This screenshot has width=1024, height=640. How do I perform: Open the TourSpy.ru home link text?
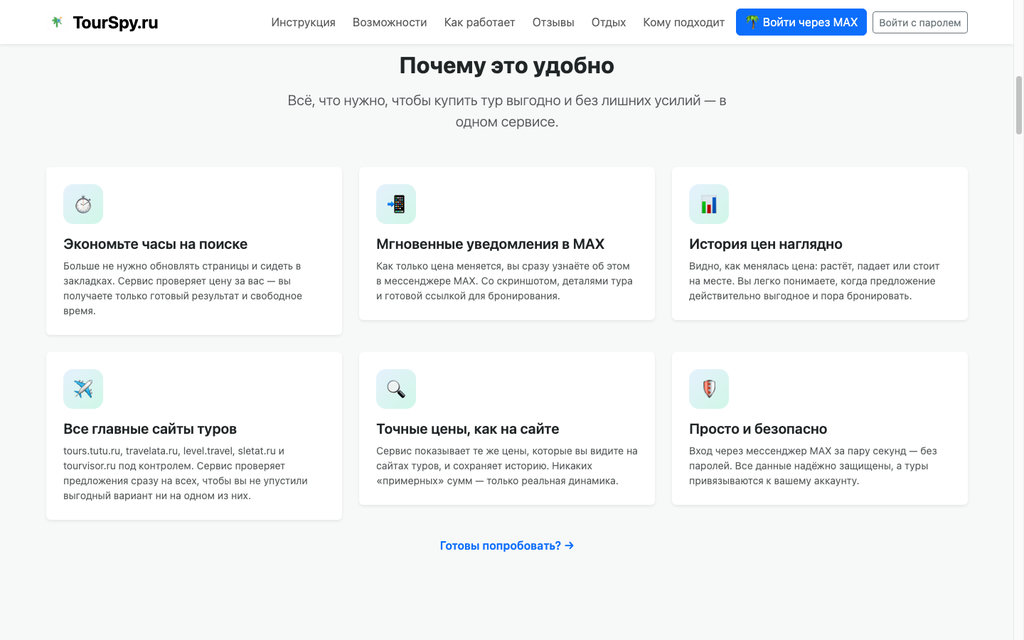pos(115,22)
